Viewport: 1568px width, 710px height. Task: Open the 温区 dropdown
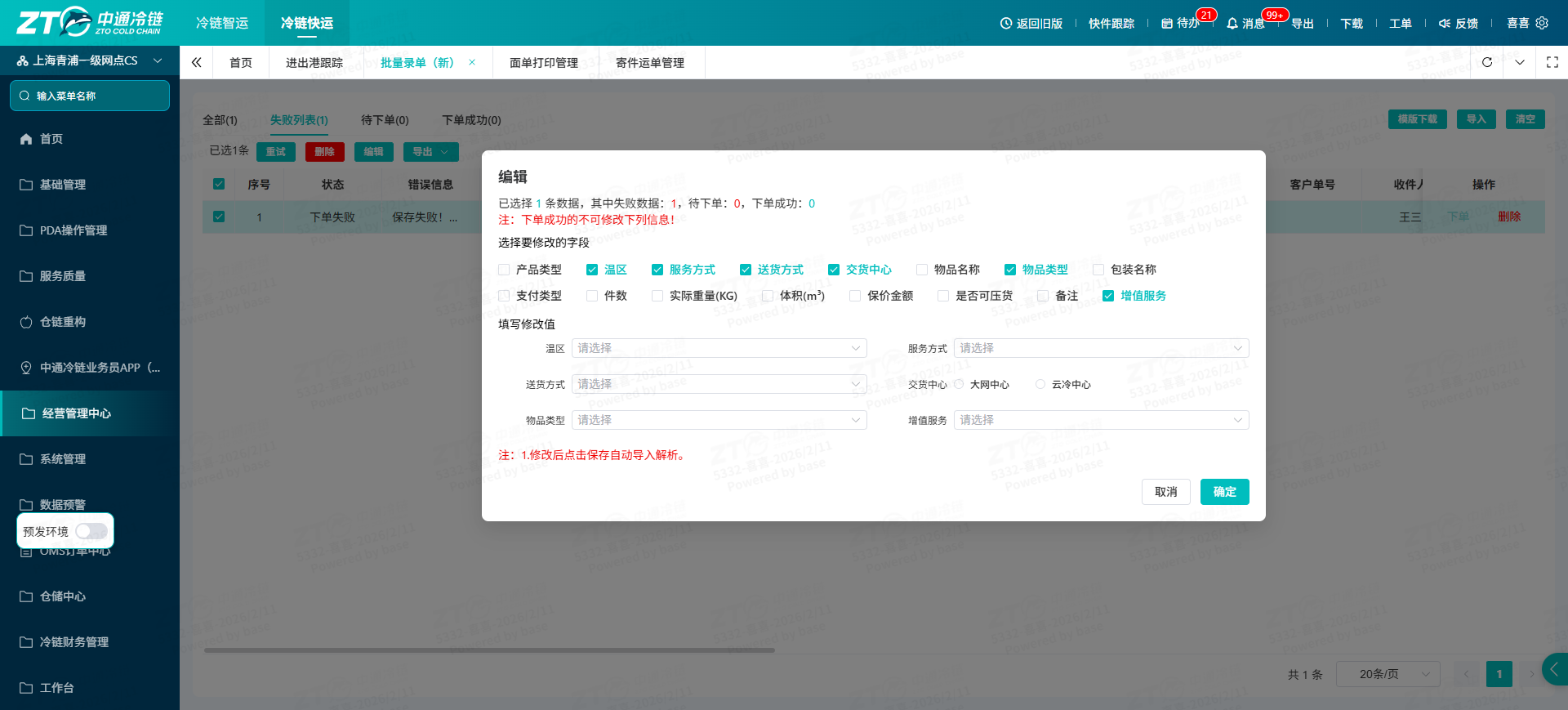(719, 348)
